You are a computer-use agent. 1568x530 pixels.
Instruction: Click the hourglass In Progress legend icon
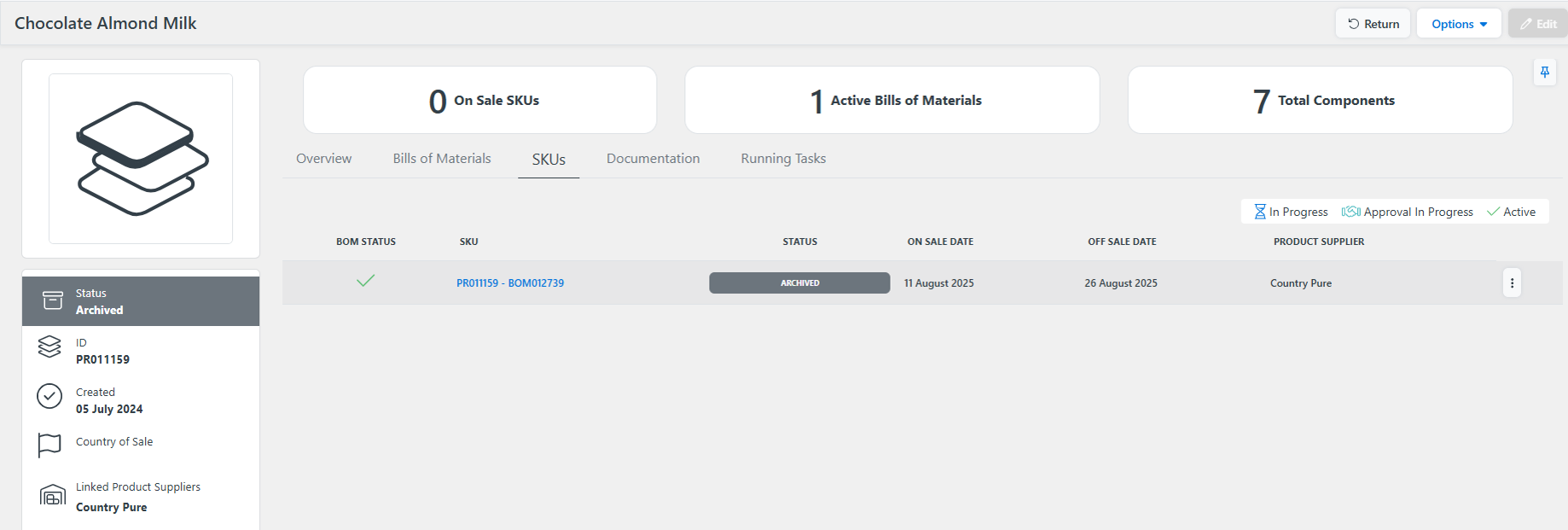tap(1259, 212)
